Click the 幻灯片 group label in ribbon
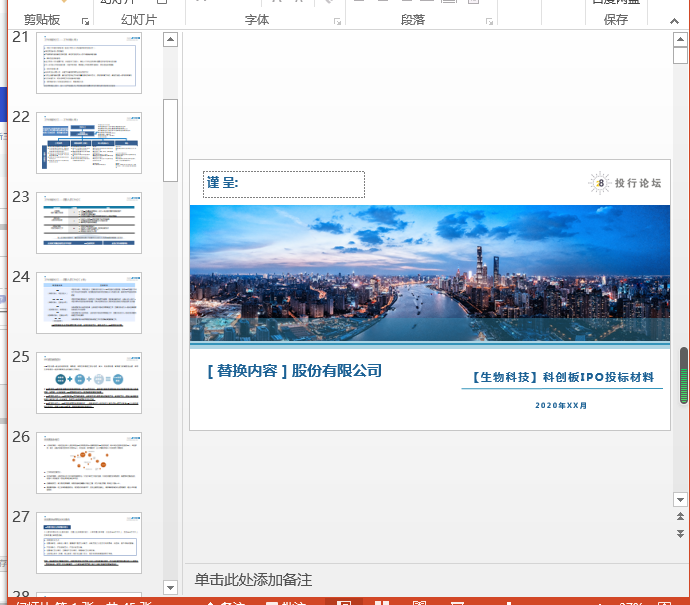The image size is (690, 605). (139, 20)
